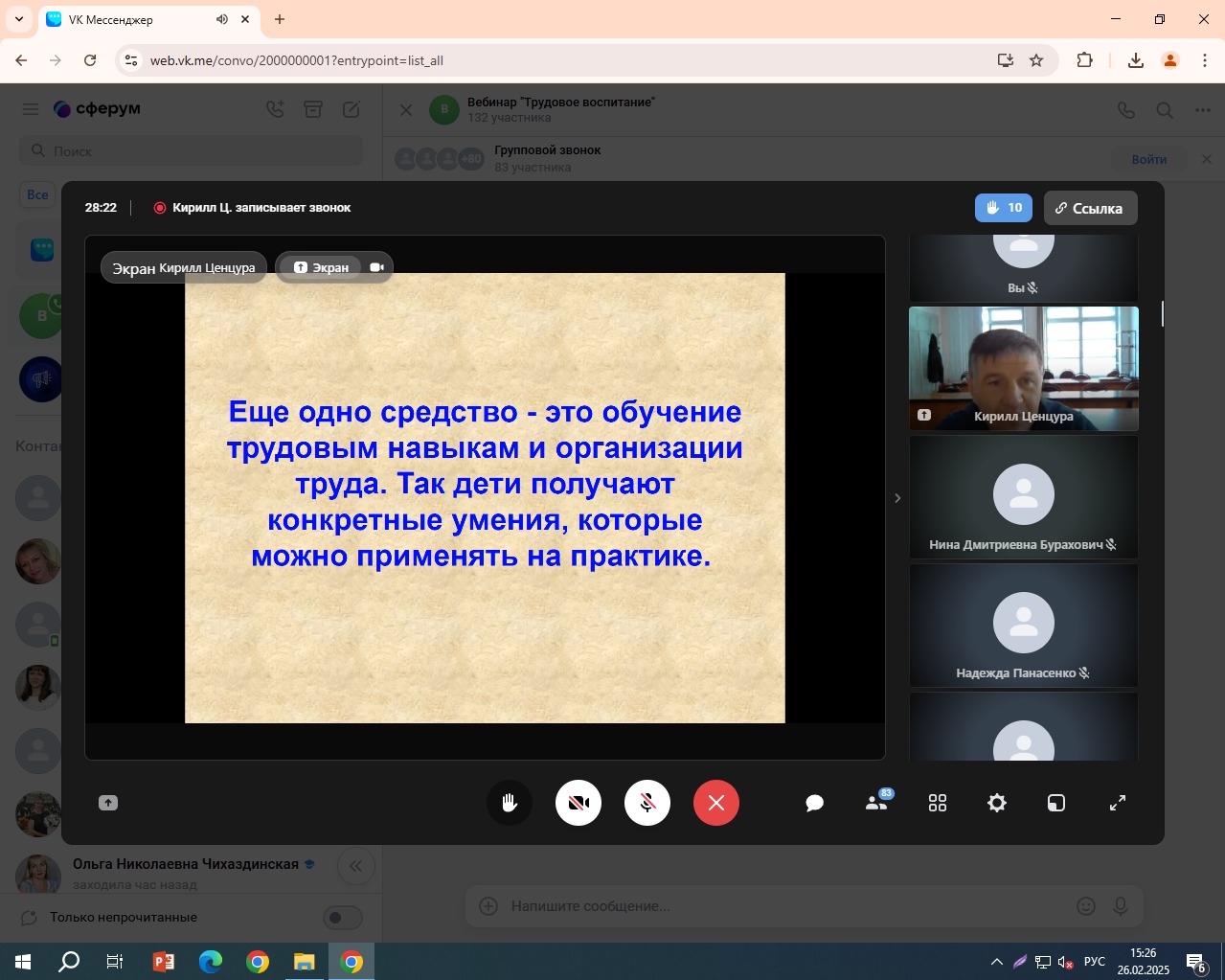Open the call chat panel
The image size is (1225, 980).
coord(814,803)
